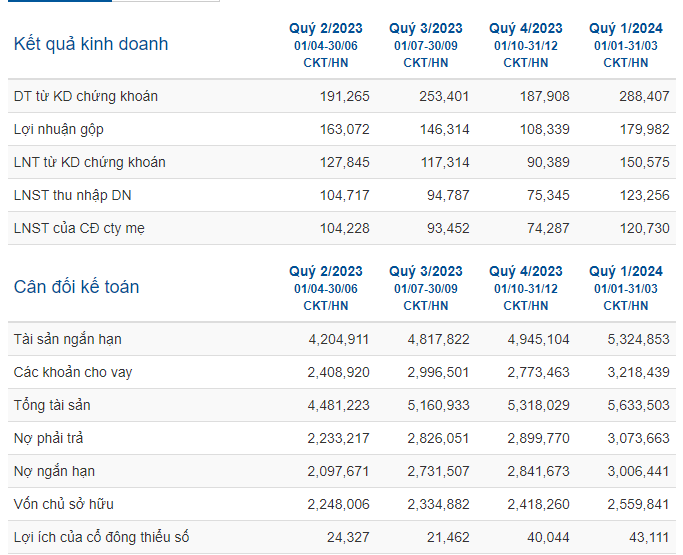Click the LNST của CĐ cty mẹ row
The image size is (683, 555).
pos(342,228)
